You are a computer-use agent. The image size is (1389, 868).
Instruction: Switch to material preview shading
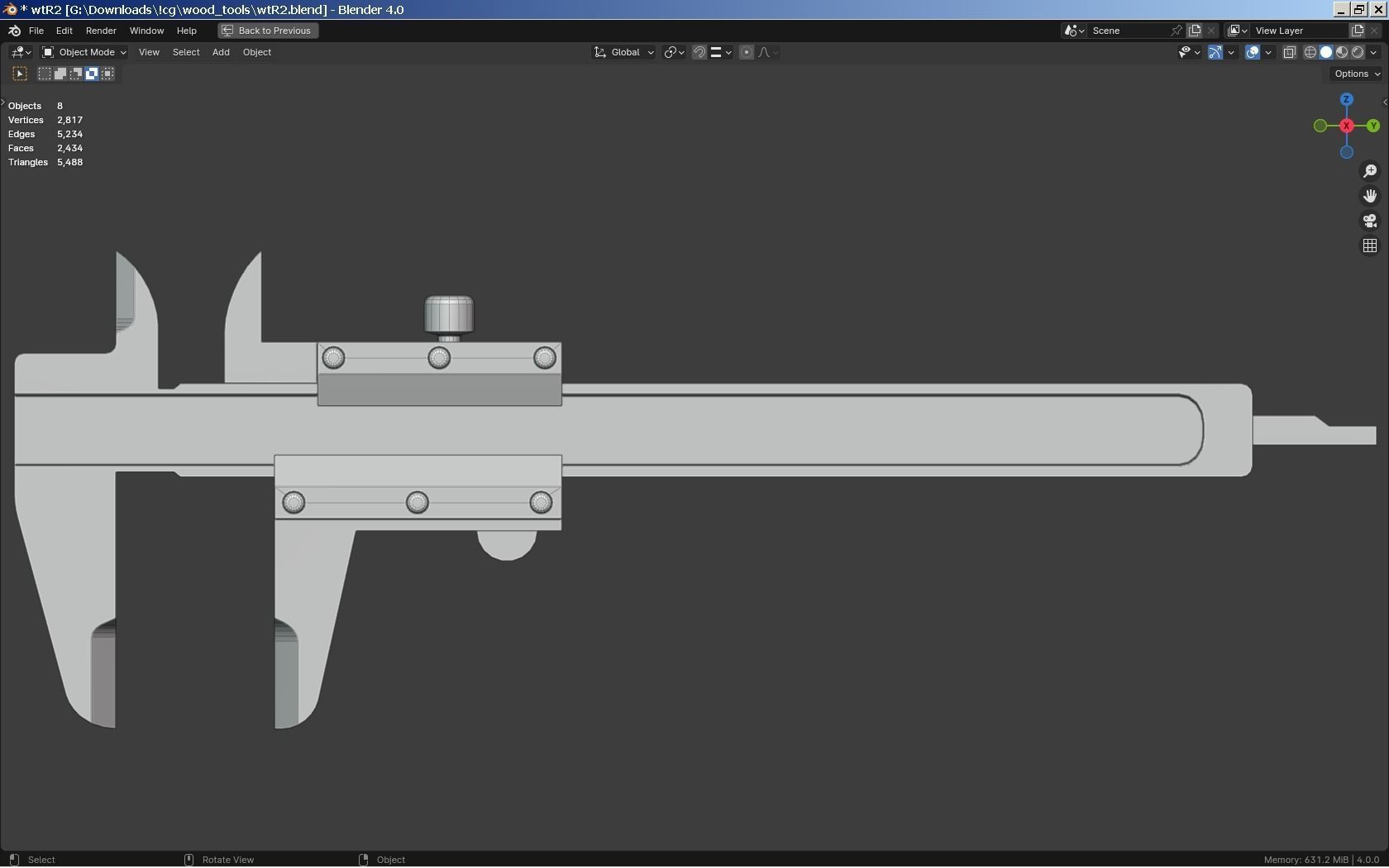coord(1342,52)
